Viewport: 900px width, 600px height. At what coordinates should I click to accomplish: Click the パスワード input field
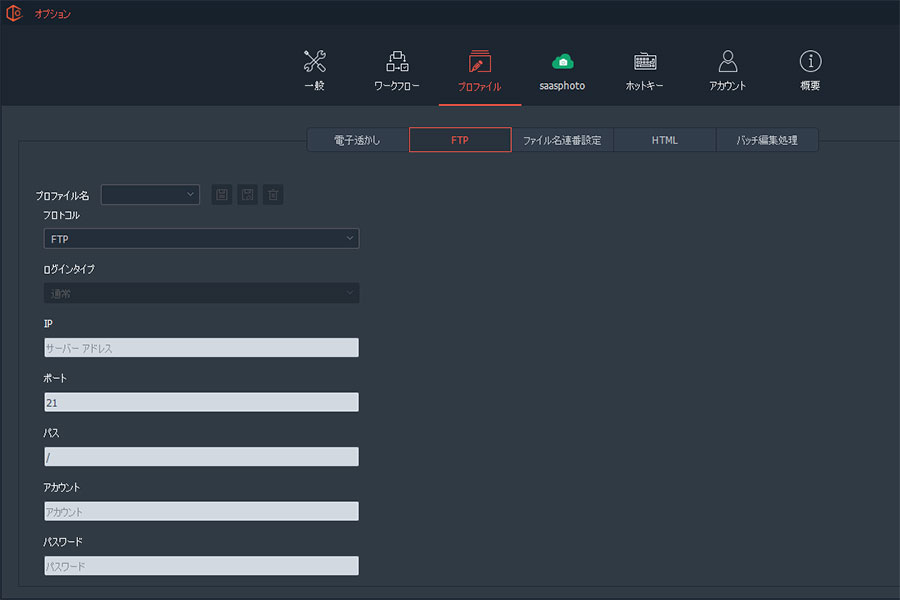coord(201,566)
